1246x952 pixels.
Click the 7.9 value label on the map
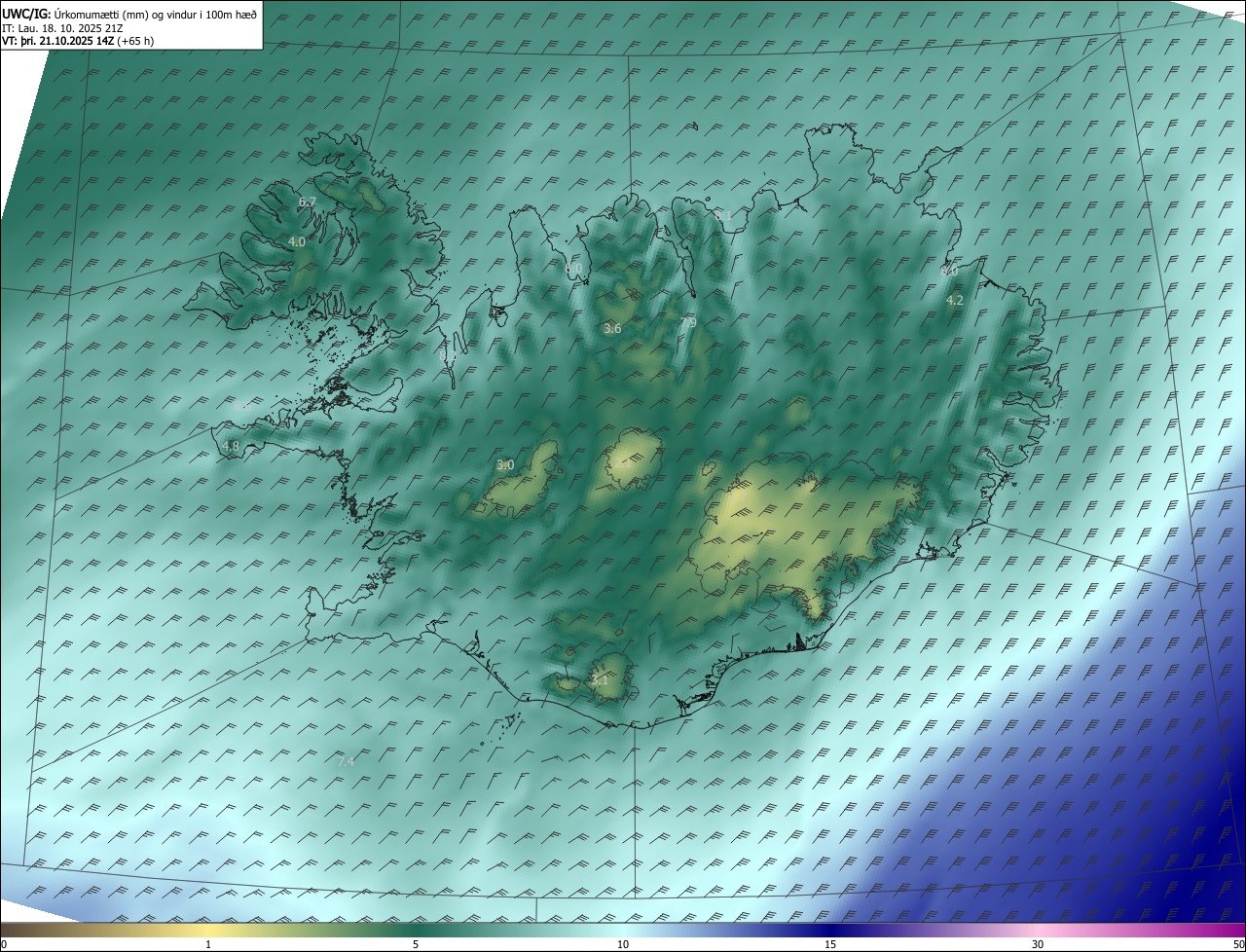coord(688,323)
